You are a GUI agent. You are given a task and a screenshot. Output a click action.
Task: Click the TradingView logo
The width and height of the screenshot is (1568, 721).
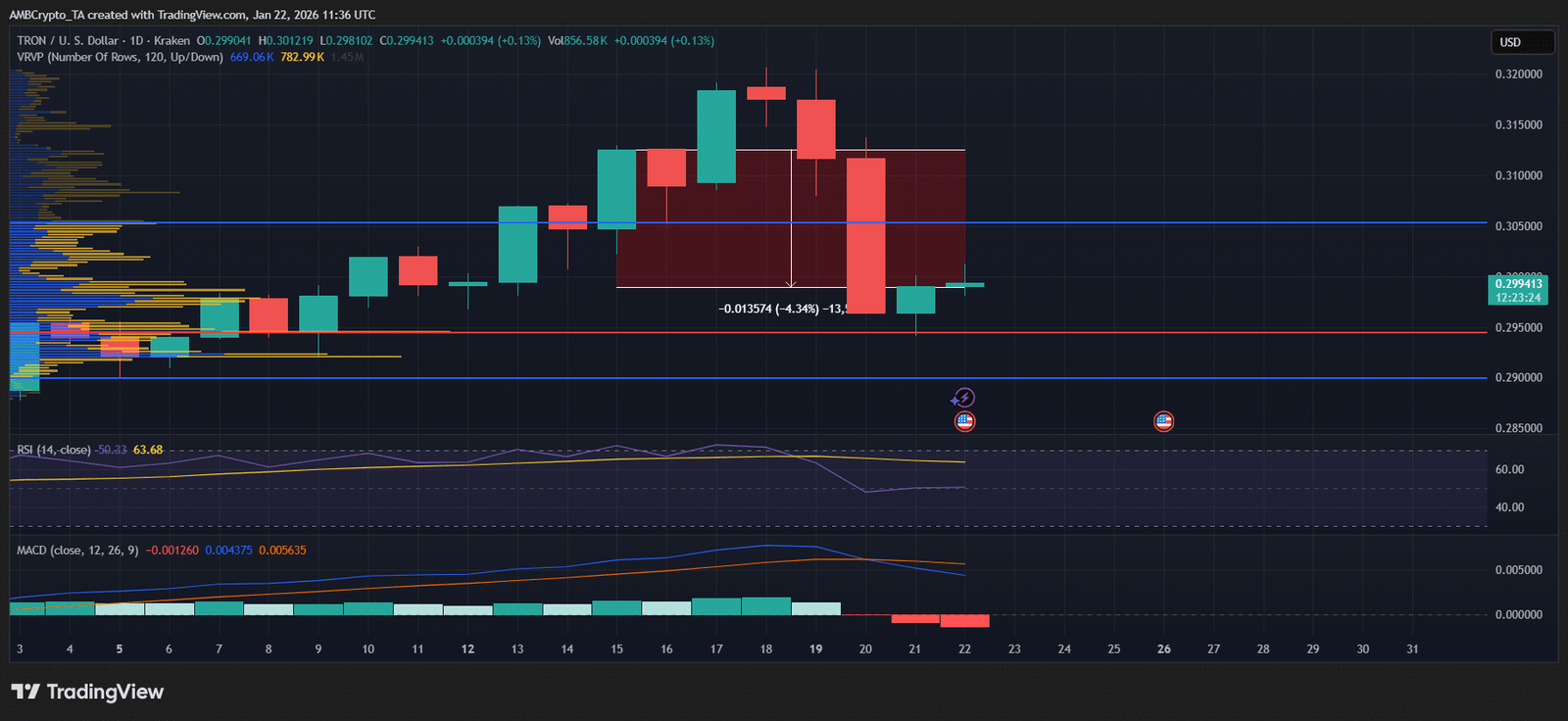[88, 692]
